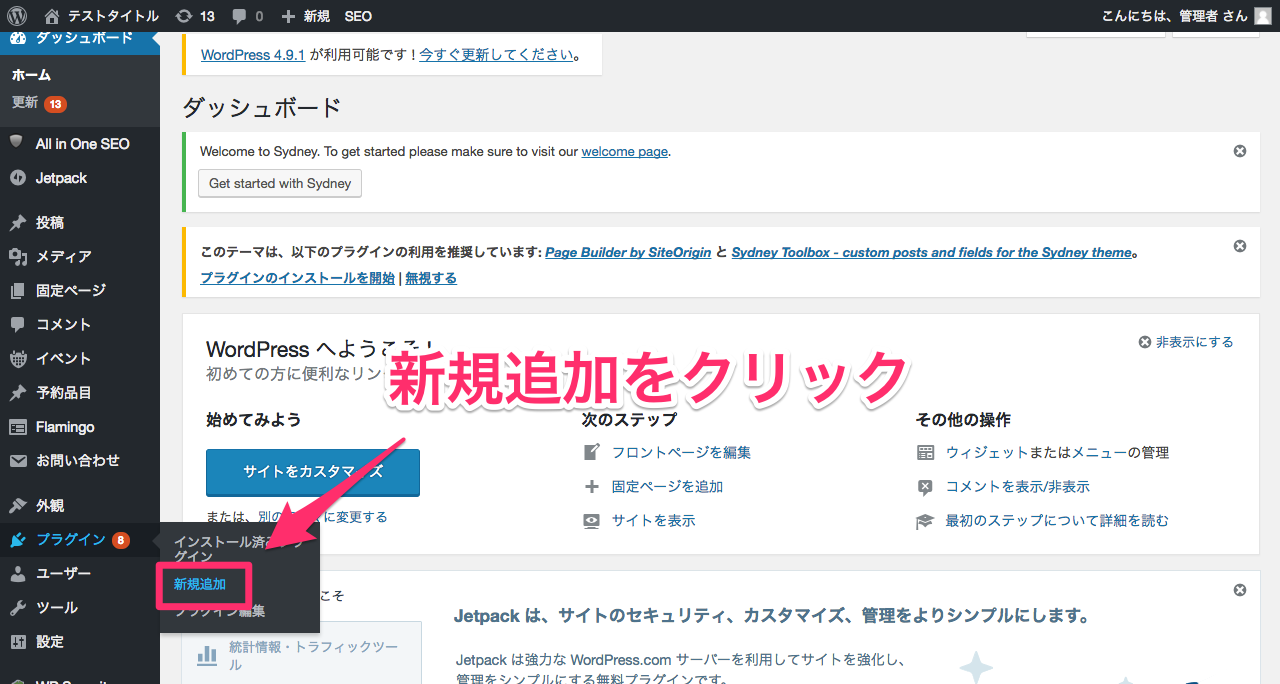The image size is (1280, 684).
Task: Click the WordPress 4.9.1 link
Action: [253, 54]
